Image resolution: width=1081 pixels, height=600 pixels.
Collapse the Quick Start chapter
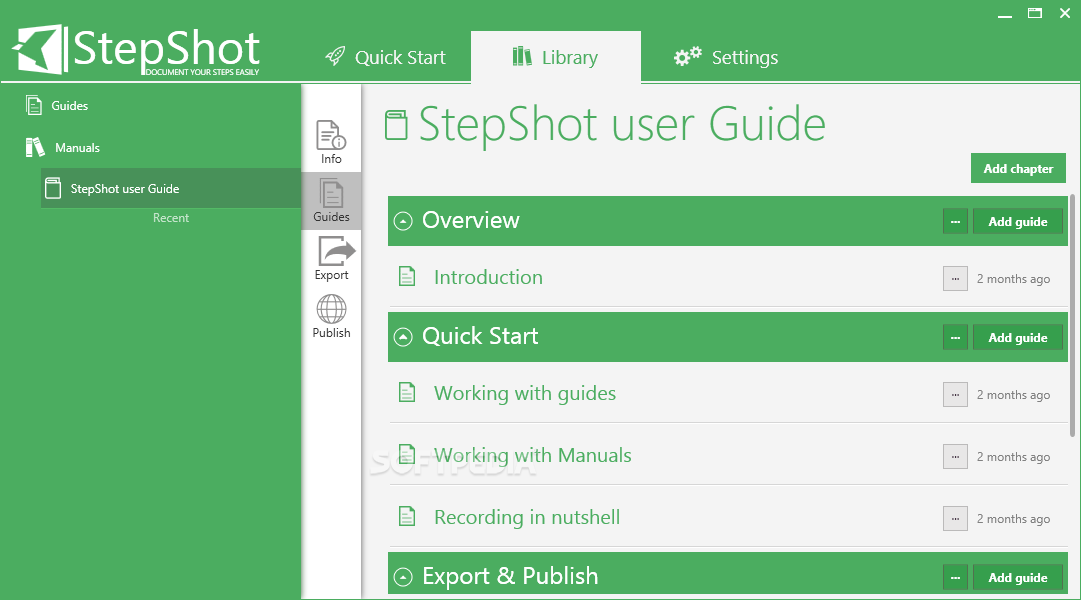(403, 337)
